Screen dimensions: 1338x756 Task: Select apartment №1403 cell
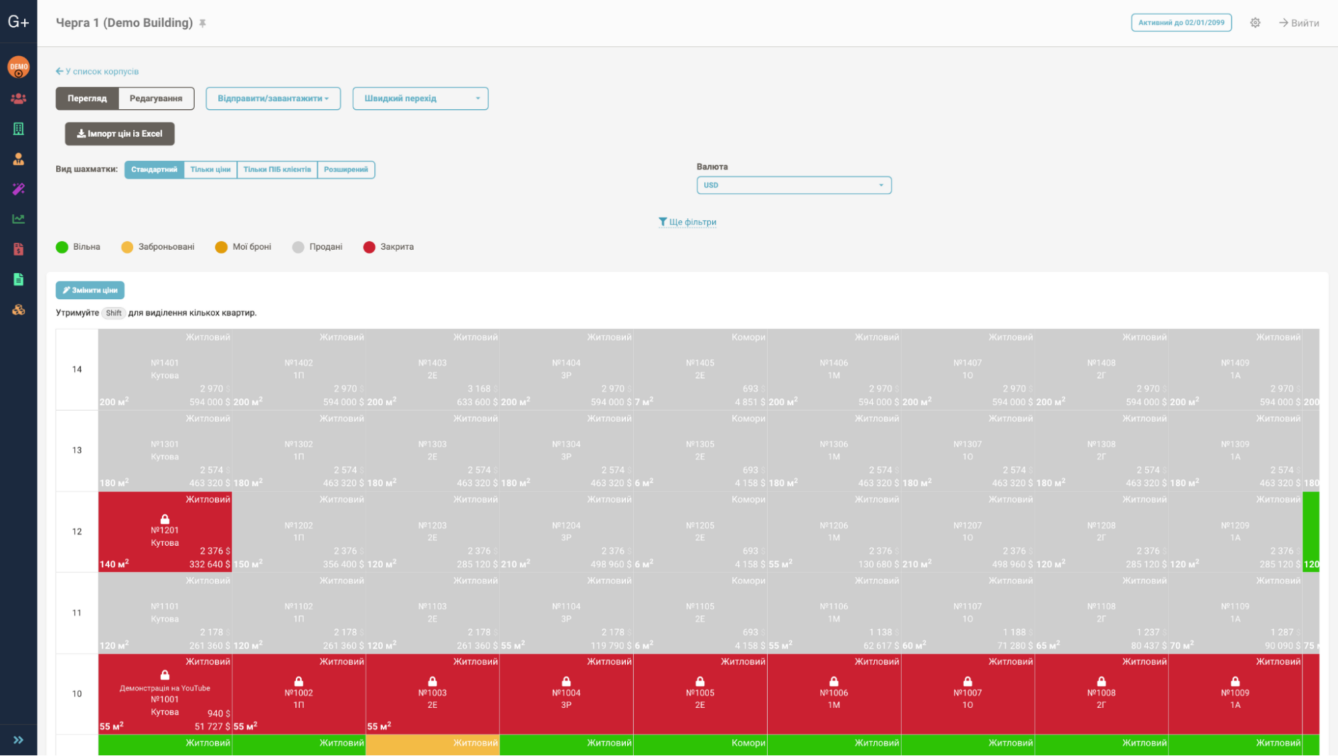click(433, 369)
